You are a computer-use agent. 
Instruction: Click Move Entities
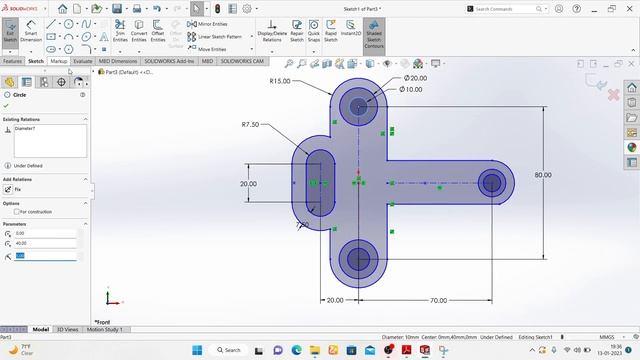(x=207, y=49)
